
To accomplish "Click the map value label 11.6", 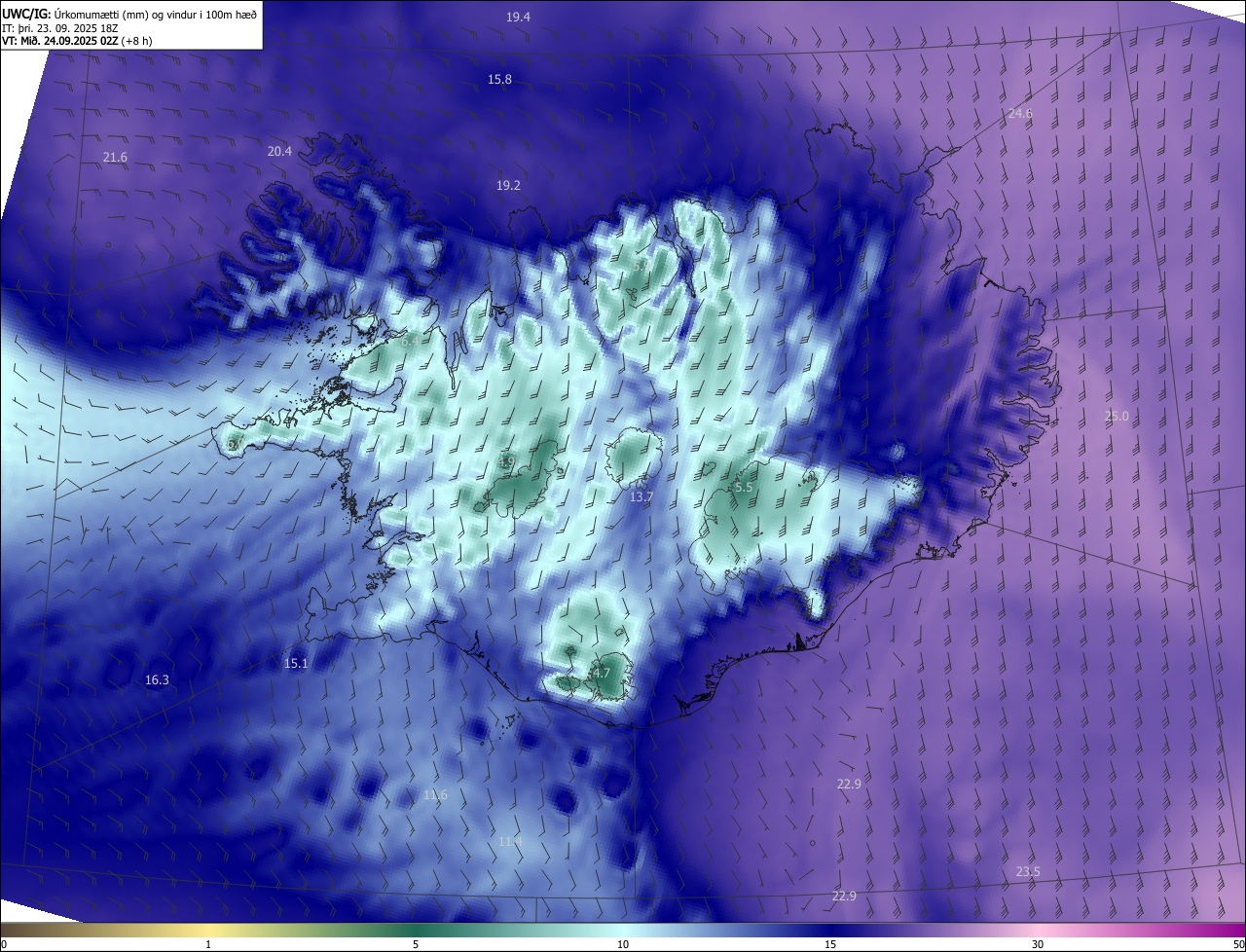I will (x=435, y=795).
